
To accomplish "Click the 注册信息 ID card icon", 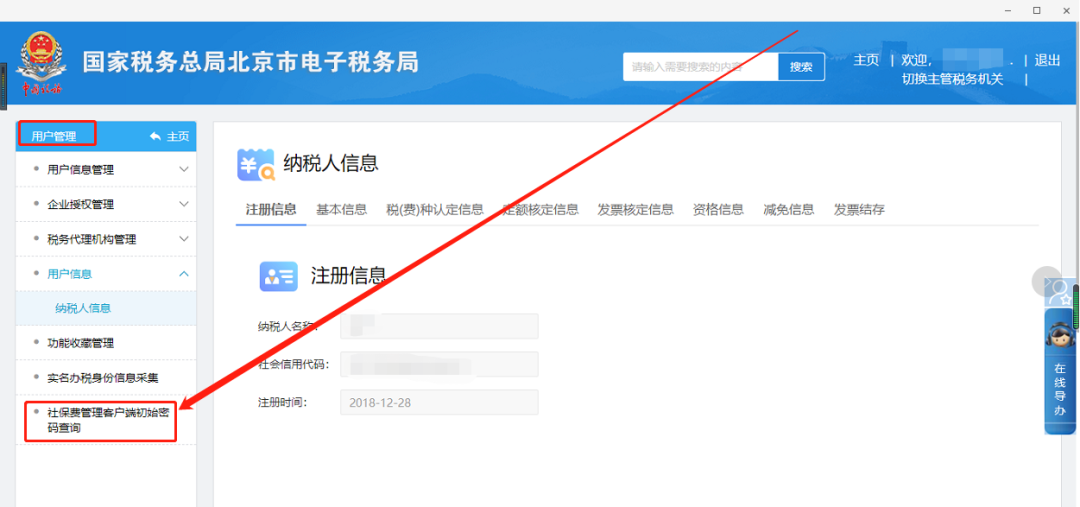I will coord(278,276).
